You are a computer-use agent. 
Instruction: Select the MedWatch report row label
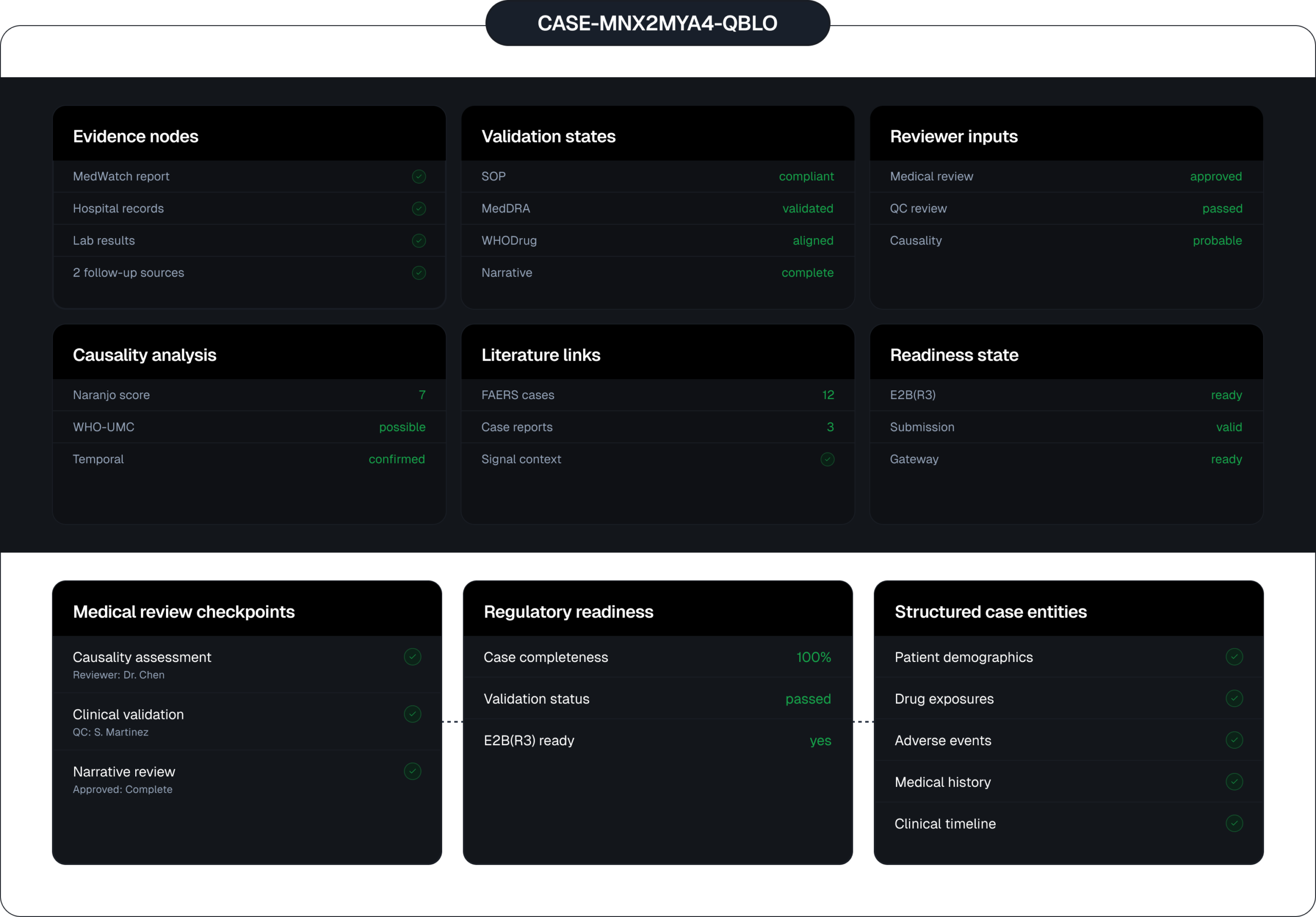tap(121, 176)
